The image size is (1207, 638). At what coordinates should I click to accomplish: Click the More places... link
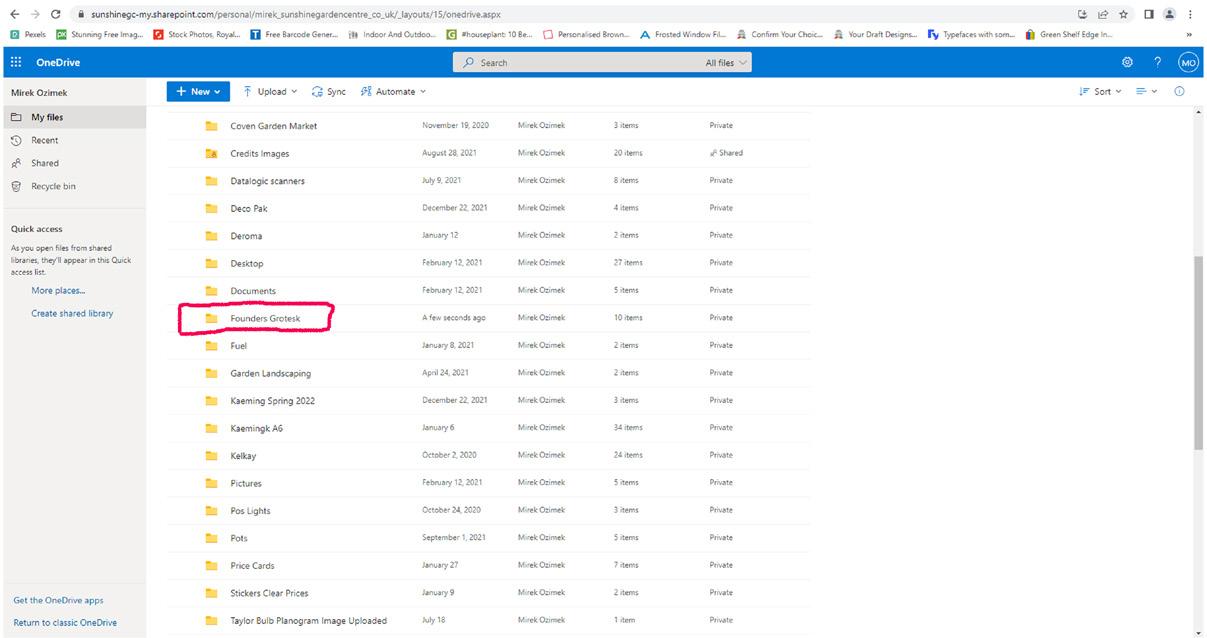58,291
